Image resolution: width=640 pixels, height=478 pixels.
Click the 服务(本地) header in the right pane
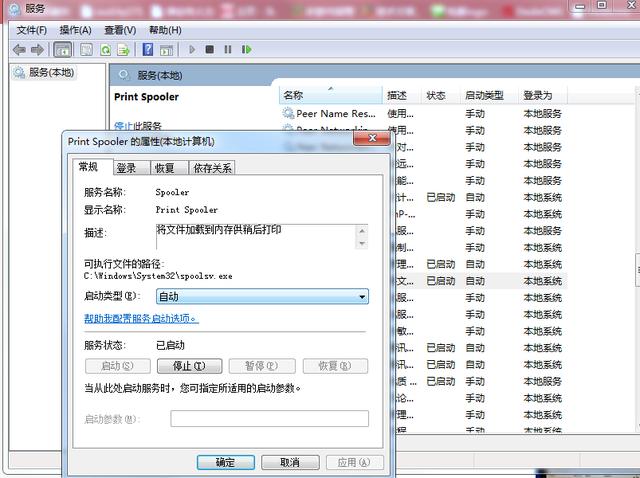(x=160, y=75)
